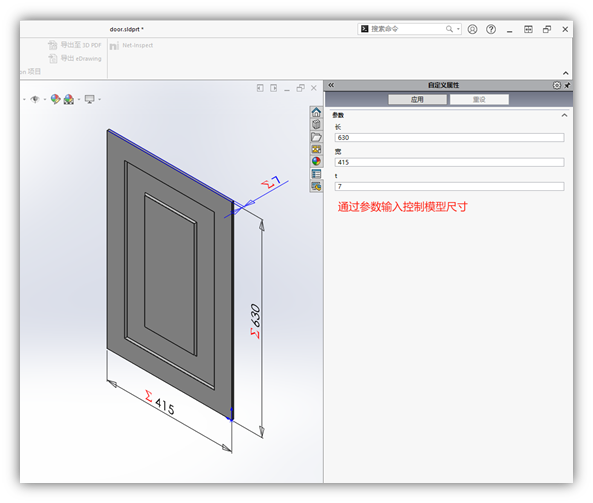Open Hide/Show Items dropdown arrow

45,99
